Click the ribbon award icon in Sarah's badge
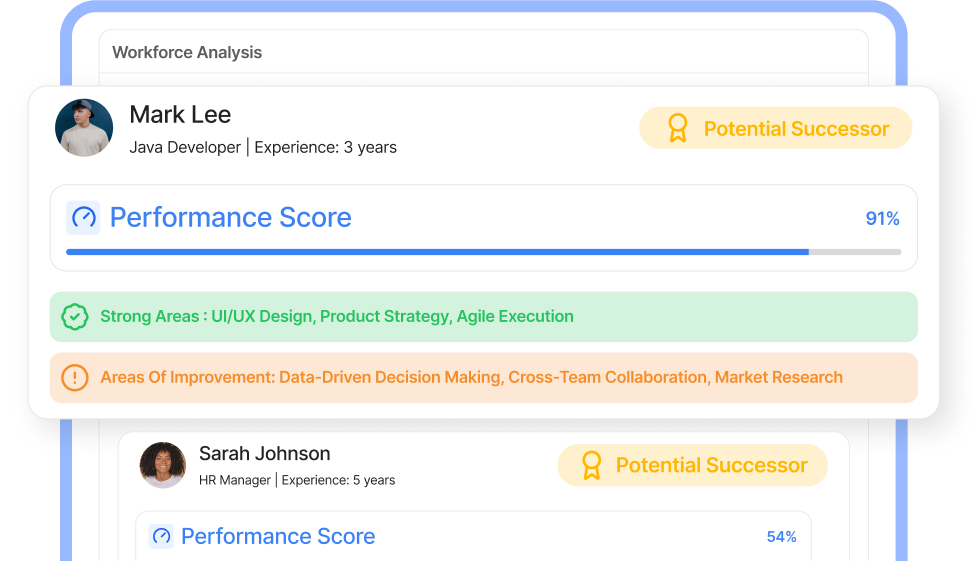The image size is (978, 561). point(591,466)
